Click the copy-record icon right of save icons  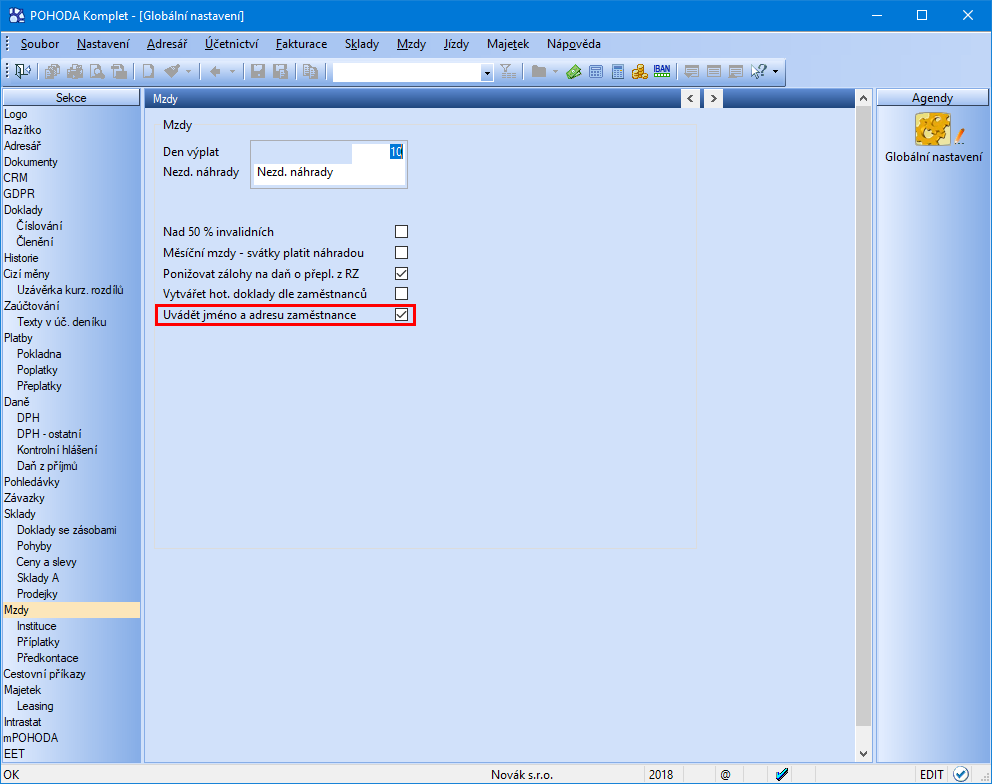coord(310,72)
